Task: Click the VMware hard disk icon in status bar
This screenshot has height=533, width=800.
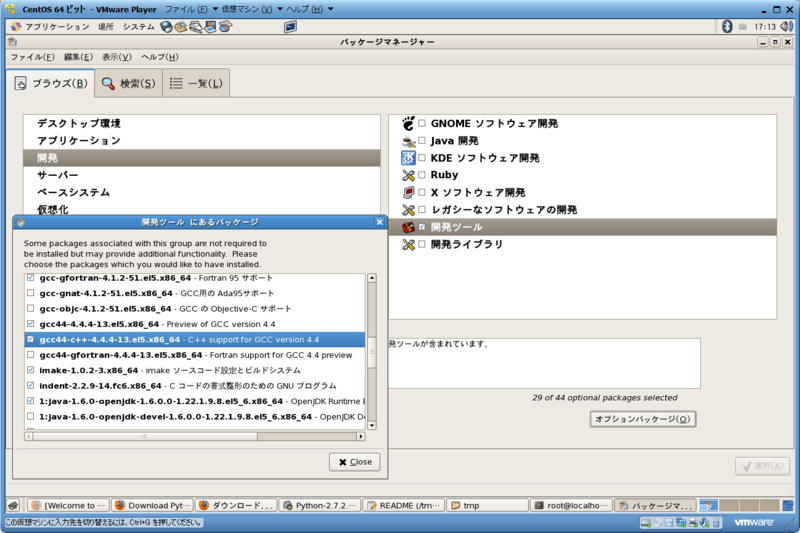Action: click(x=645, y=523)
